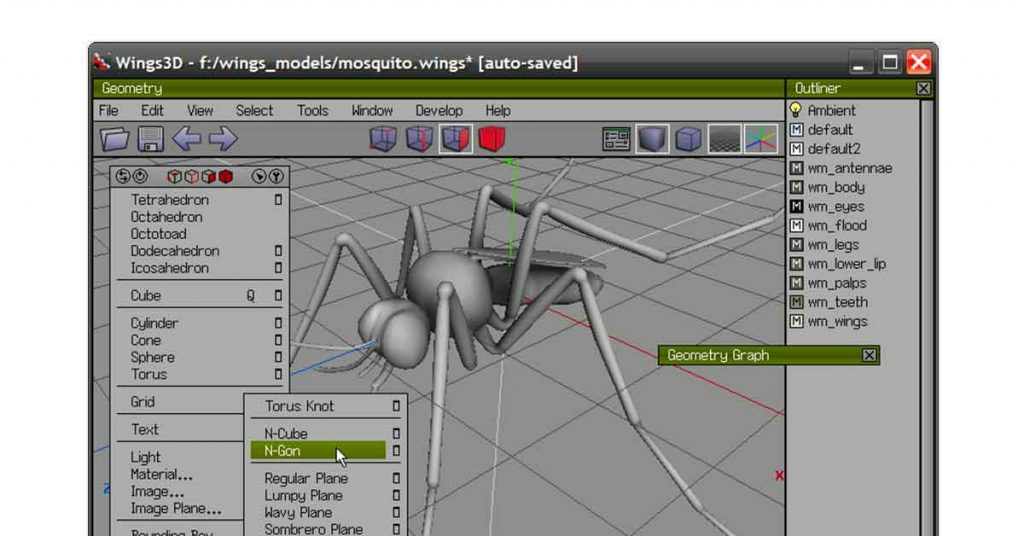This screenshot has width=1024, height=536.
Task: Click the context menu history back icon
Action: point(122,176)
